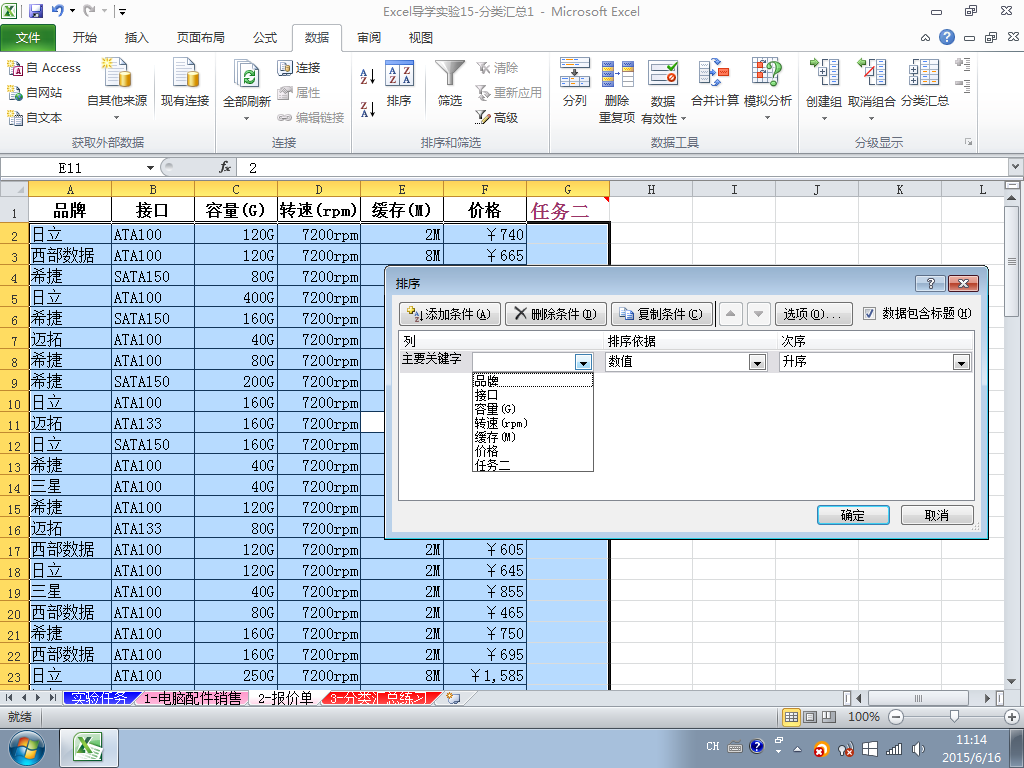The image size is (1024, 768).
Task: Move sort condition up arrow
Action: point(731,314)
